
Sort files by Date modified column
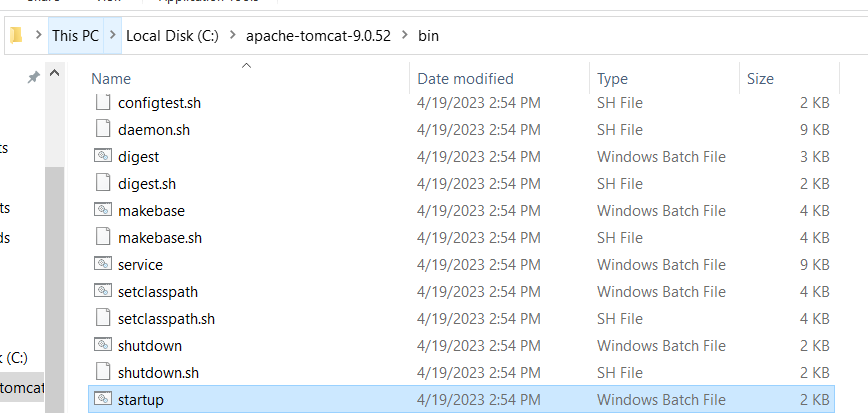pyautogui.click(x=465, y=79)
